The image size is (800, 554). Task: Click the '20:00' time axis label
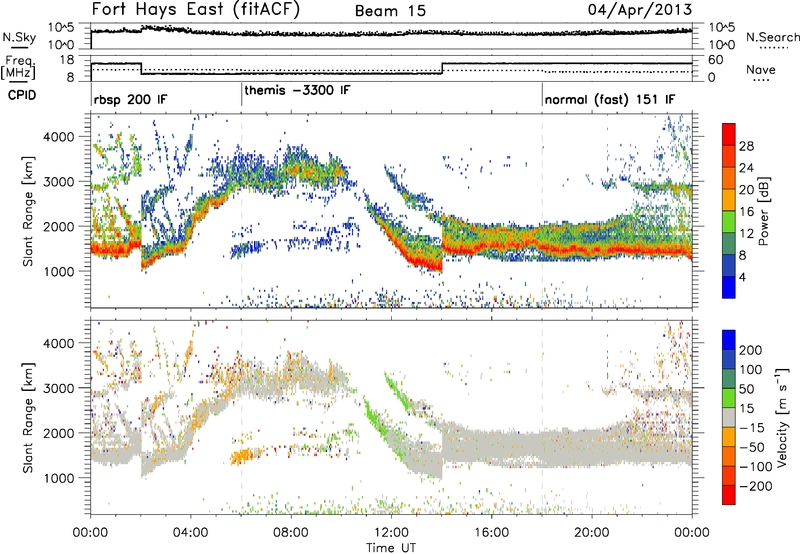(x=591, y=533)
